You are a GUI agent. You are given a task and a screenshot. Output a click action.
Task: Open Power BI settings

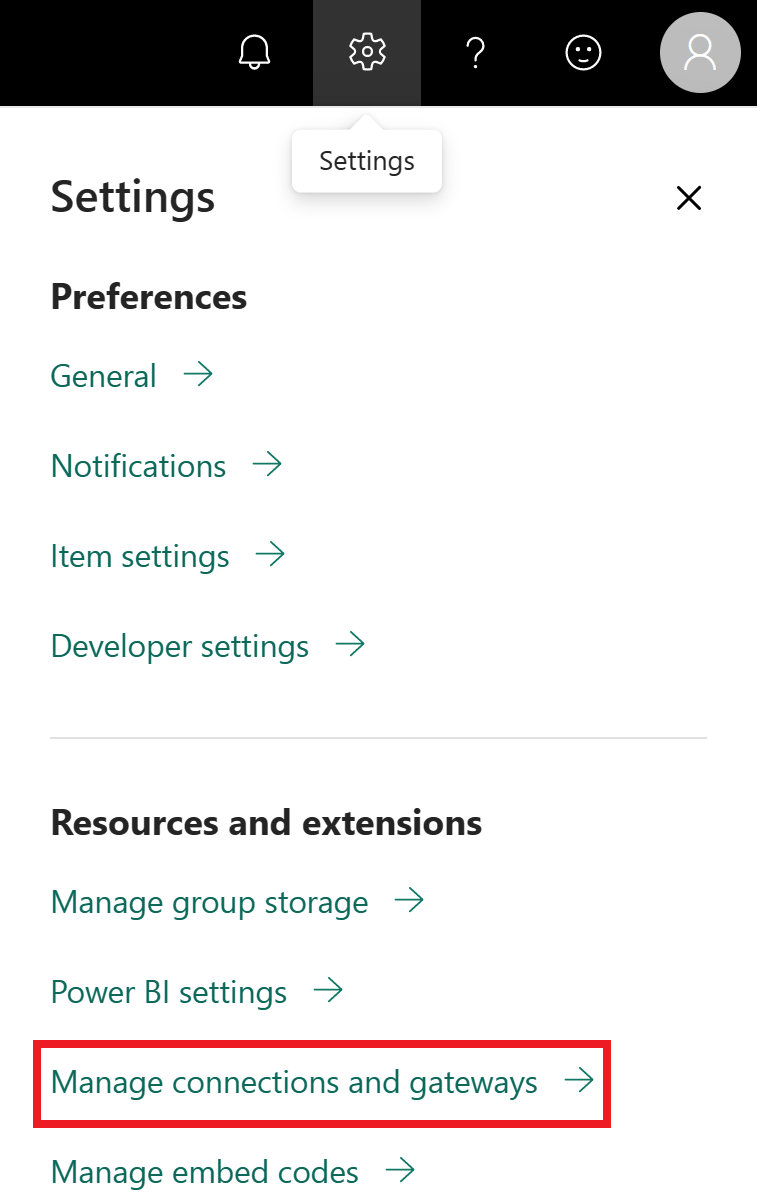[168, 992]
